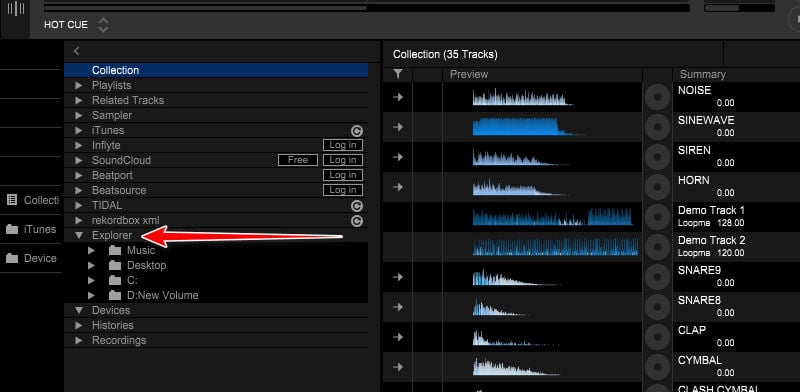The image size is (800, 392).
Task: Select the TIDAL tree item
Action: point(107,206)
